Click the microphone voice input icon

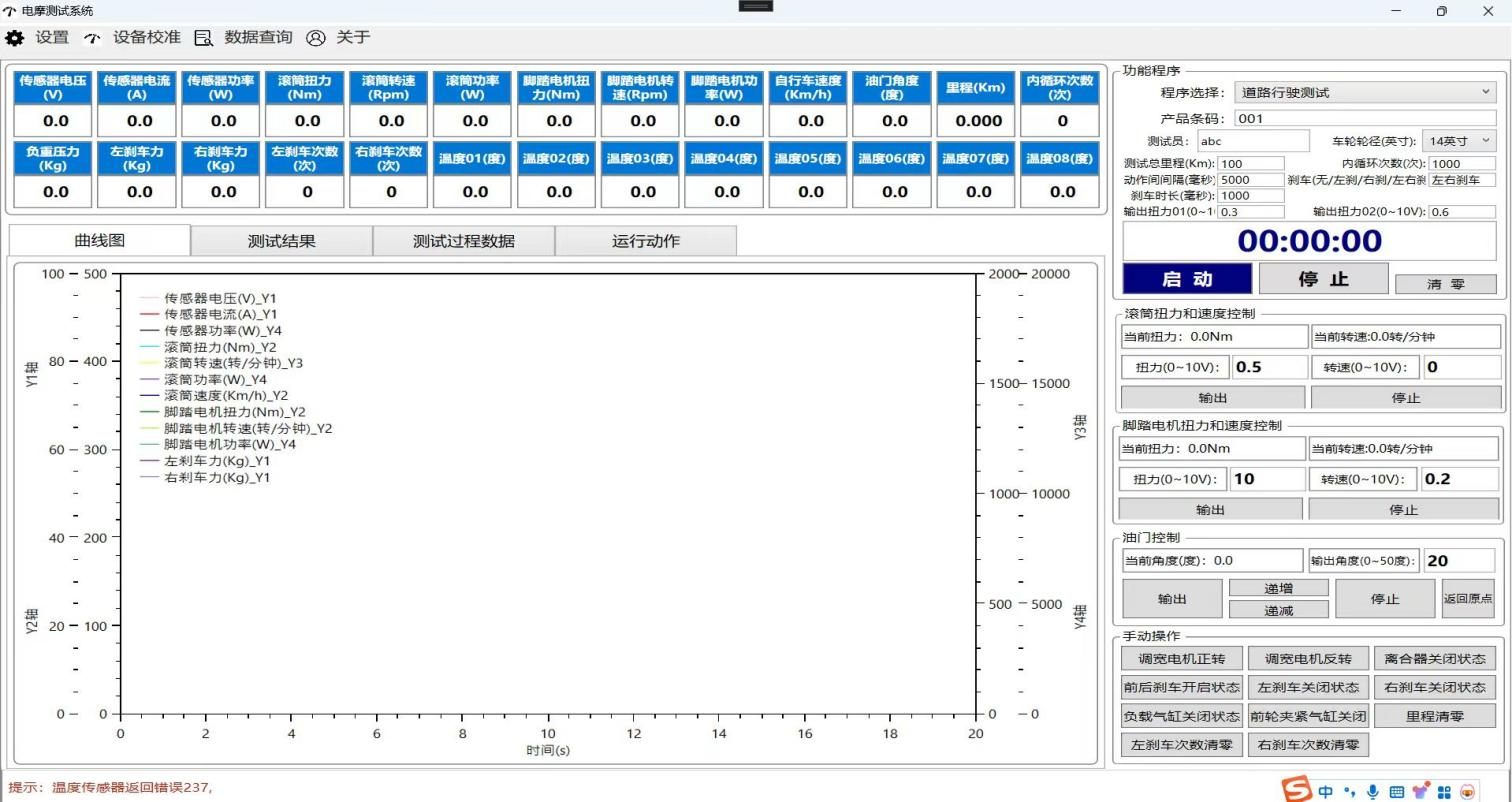point(1373,792)
